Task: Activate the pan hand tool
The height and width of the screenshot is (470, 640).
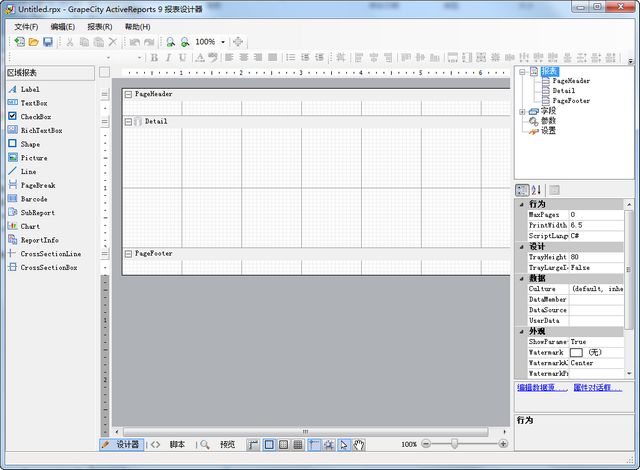Action: [x=359, y=444]
